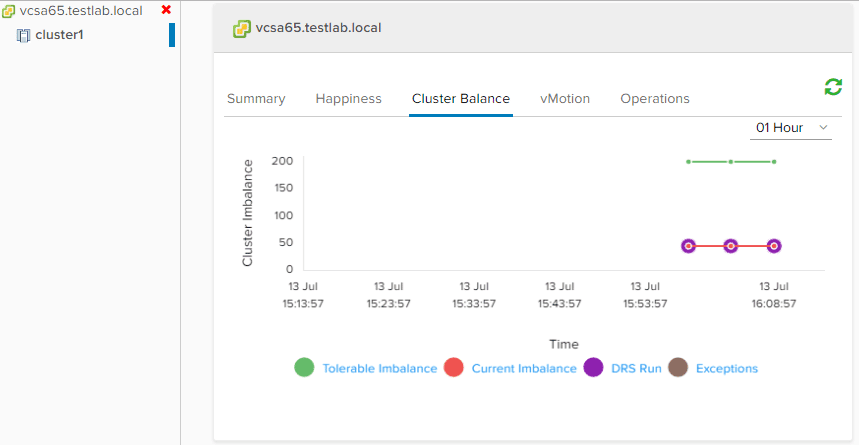Toggle the red Current Imbalance legend circle
The width and height of the screenshot is (859, 445).
click(454, 367)
